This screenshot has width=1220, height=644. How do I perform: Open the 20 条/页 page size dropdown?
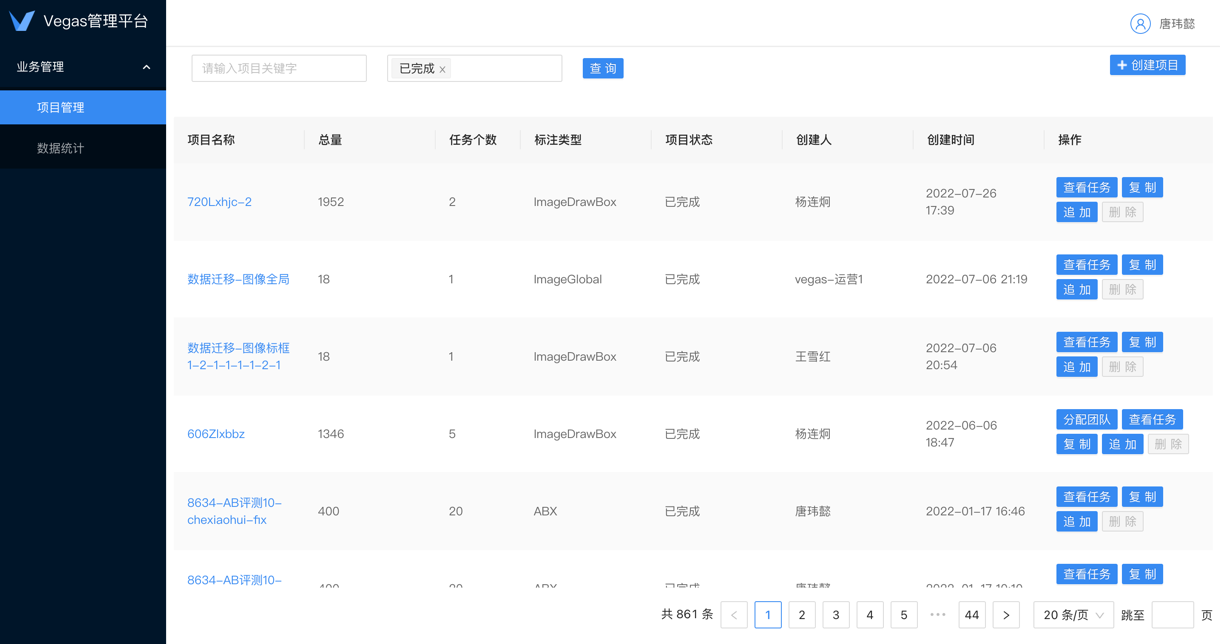[1073, 615]
